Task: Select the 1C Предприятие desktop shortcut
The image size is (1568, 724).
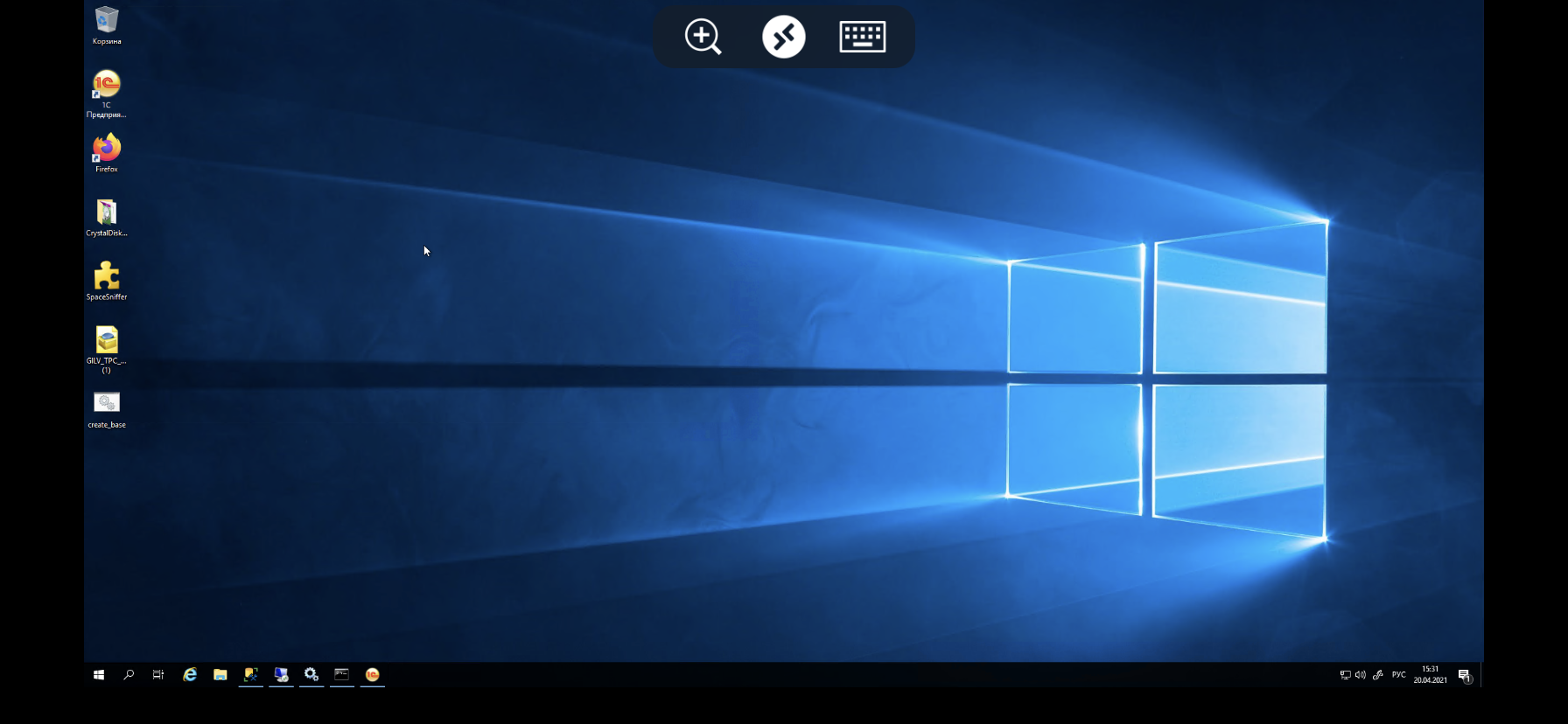Action: [107, 91]
